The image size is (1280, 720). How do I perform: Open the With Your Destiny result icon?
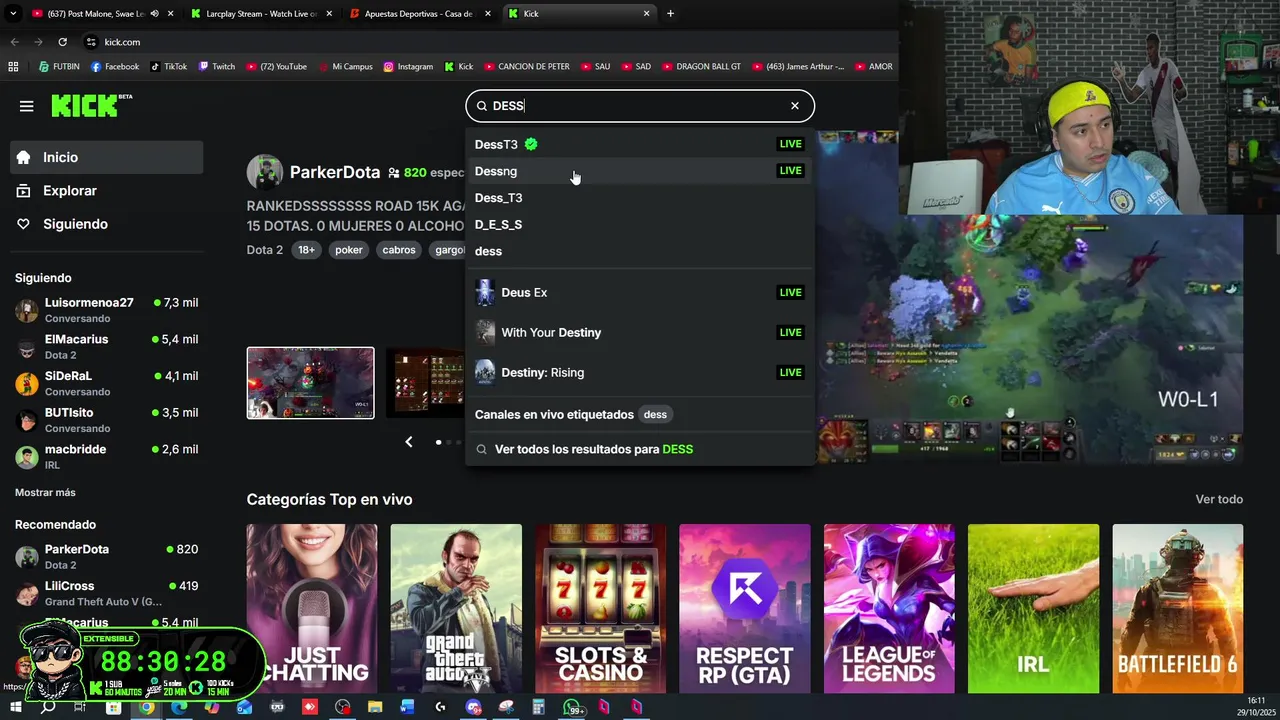coord(485,332)
